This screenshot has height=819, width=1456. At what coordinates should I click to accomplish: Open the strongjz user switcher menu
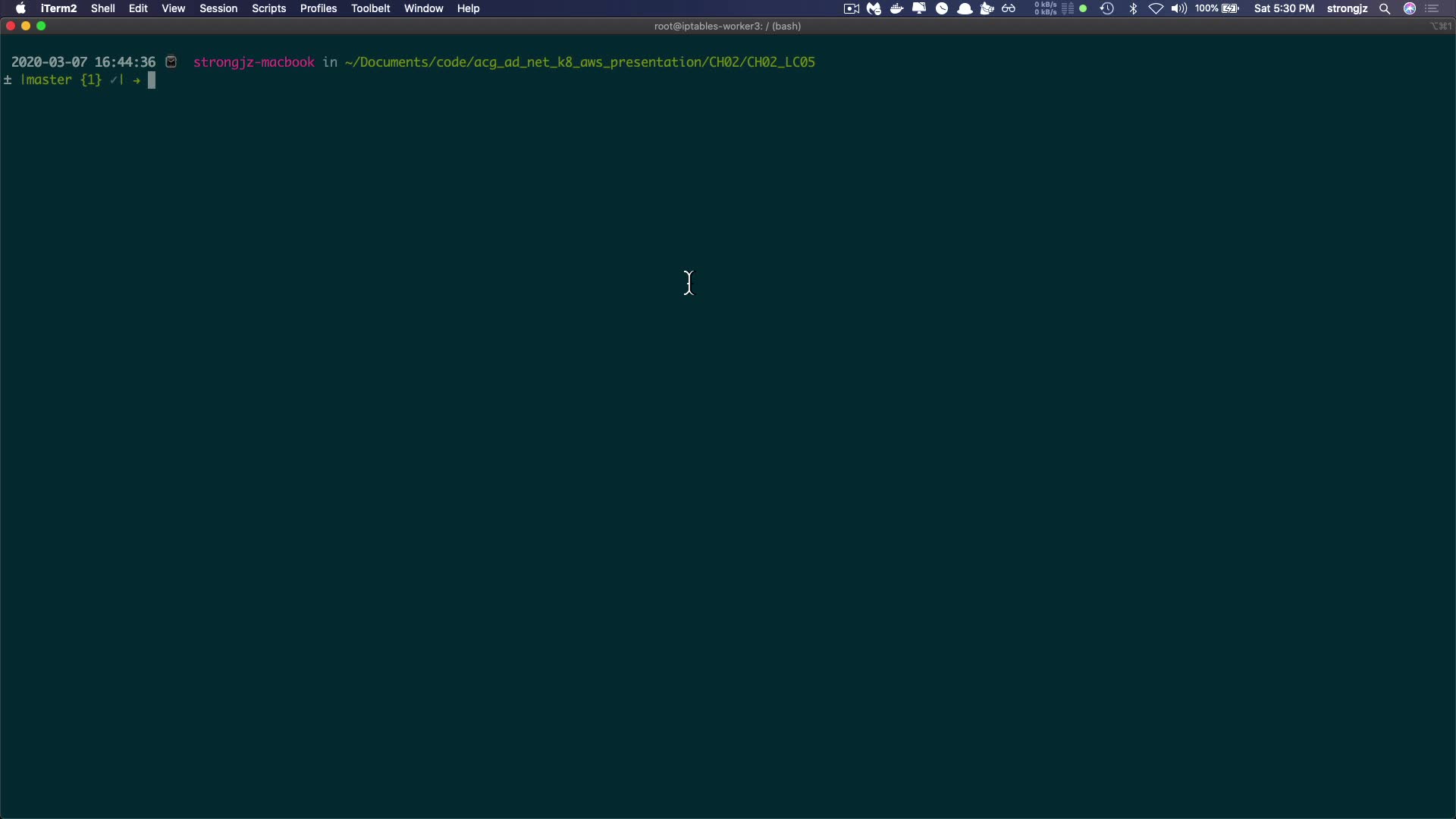coord(1347,8)
